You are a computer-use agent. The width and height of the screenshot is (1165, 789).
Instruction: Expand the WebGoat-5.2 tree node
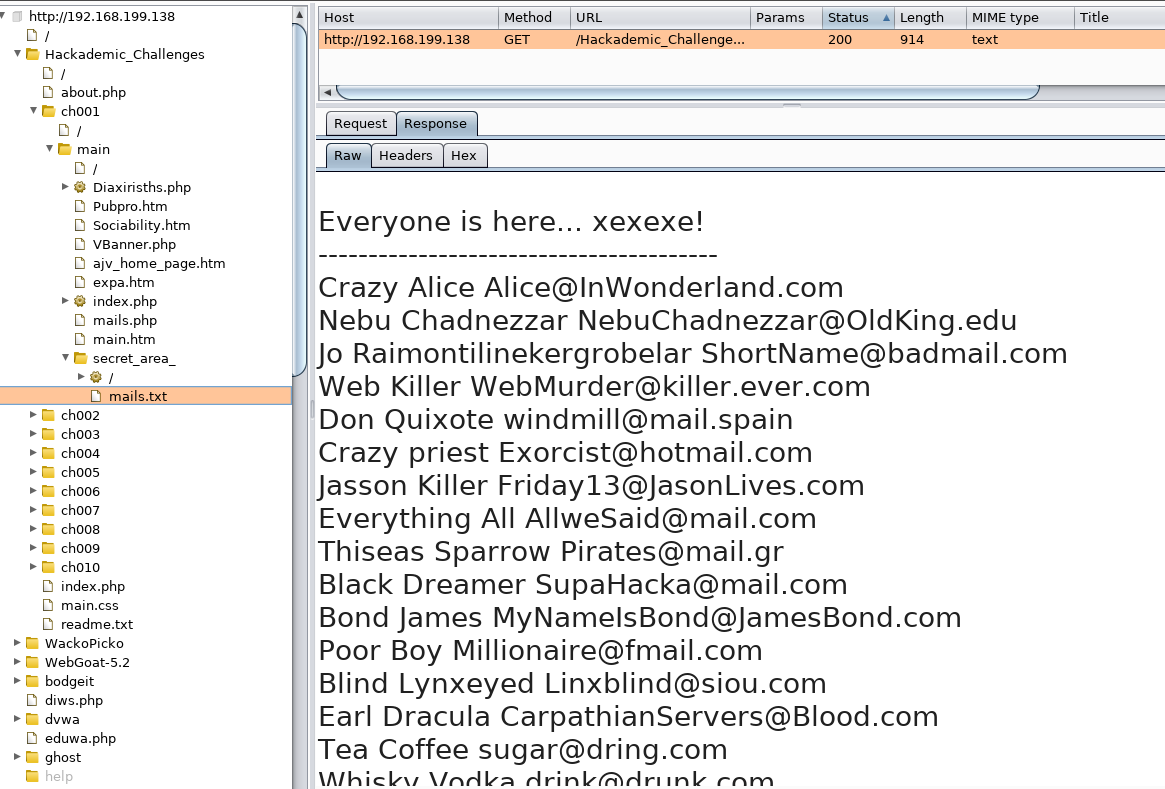[x=17, y=662]
